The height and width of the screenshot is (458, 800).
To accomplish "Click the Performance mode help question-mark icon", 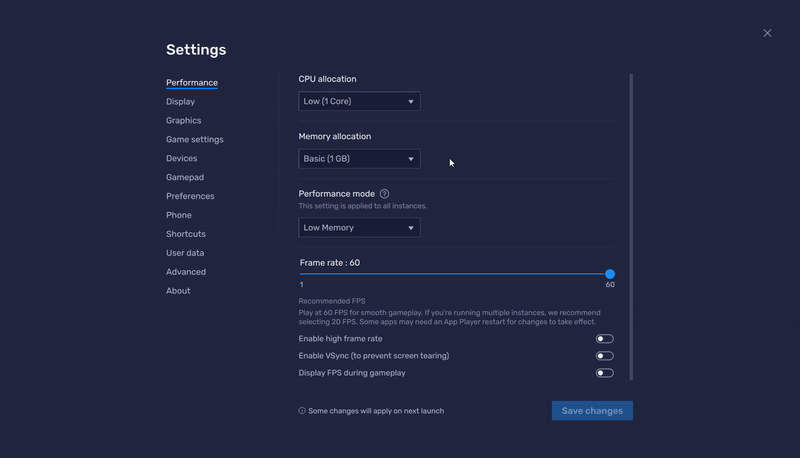I will [x=384, y=194].
